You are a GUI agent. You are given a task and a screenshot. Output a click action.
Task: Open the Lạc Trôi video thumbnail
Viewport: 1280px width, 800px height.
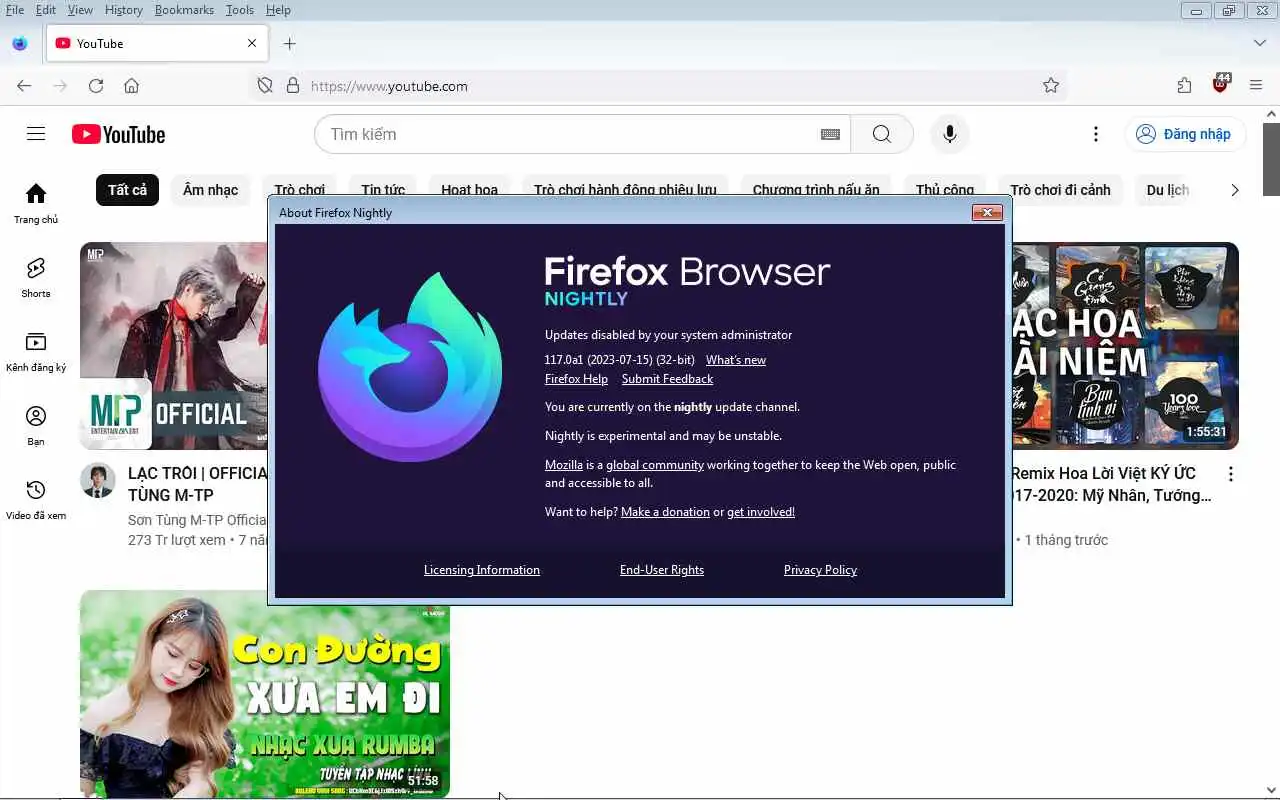[174, 346]
